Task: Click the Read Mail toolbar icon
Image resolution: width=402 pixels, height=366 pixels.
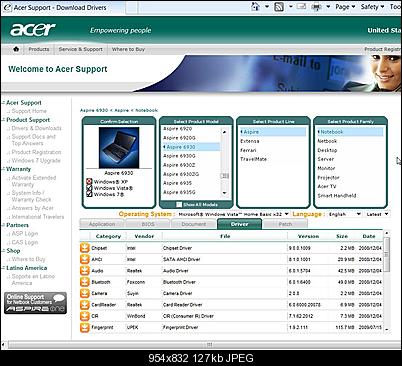Action: point(301,7)
